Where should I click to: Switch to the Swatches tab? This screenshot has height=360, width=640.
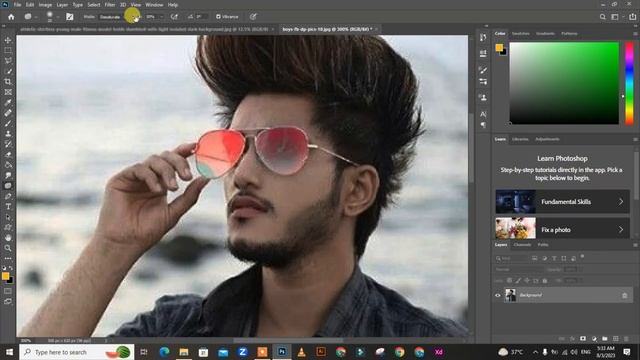point(520,33)
